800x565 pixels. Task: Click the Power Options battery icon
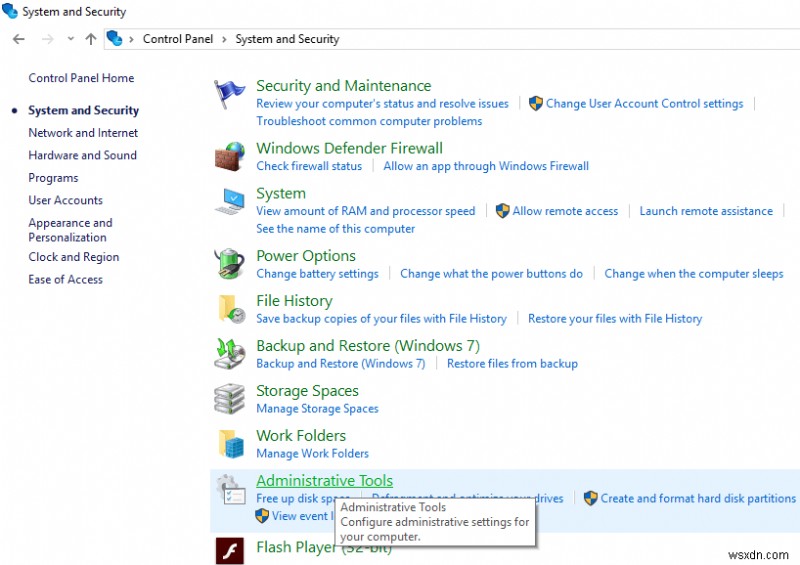pos(230,264)
